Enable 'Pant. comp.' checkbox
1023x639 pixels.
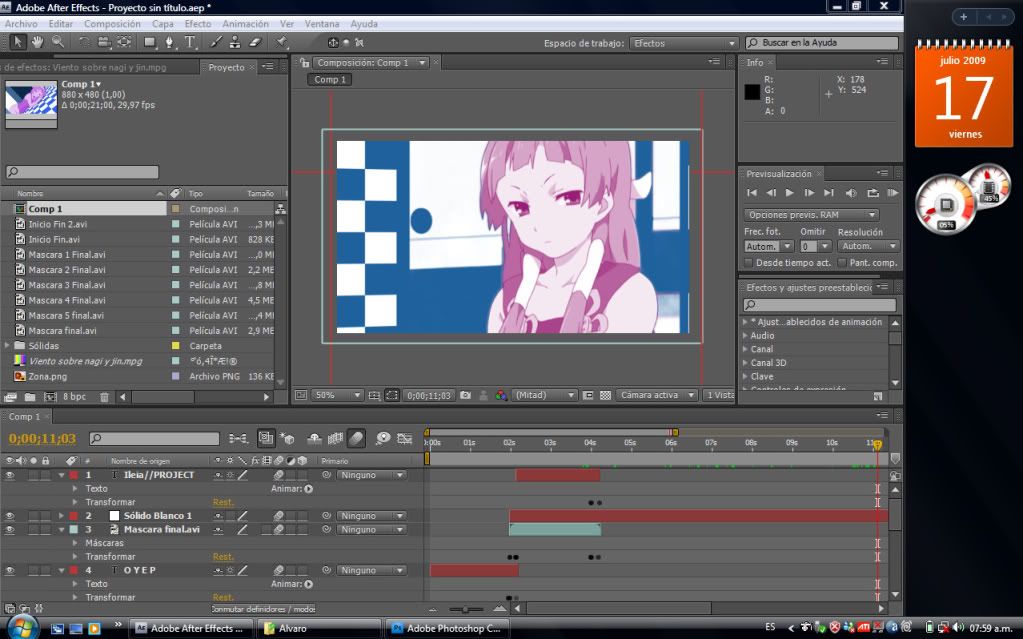point(842,262)
